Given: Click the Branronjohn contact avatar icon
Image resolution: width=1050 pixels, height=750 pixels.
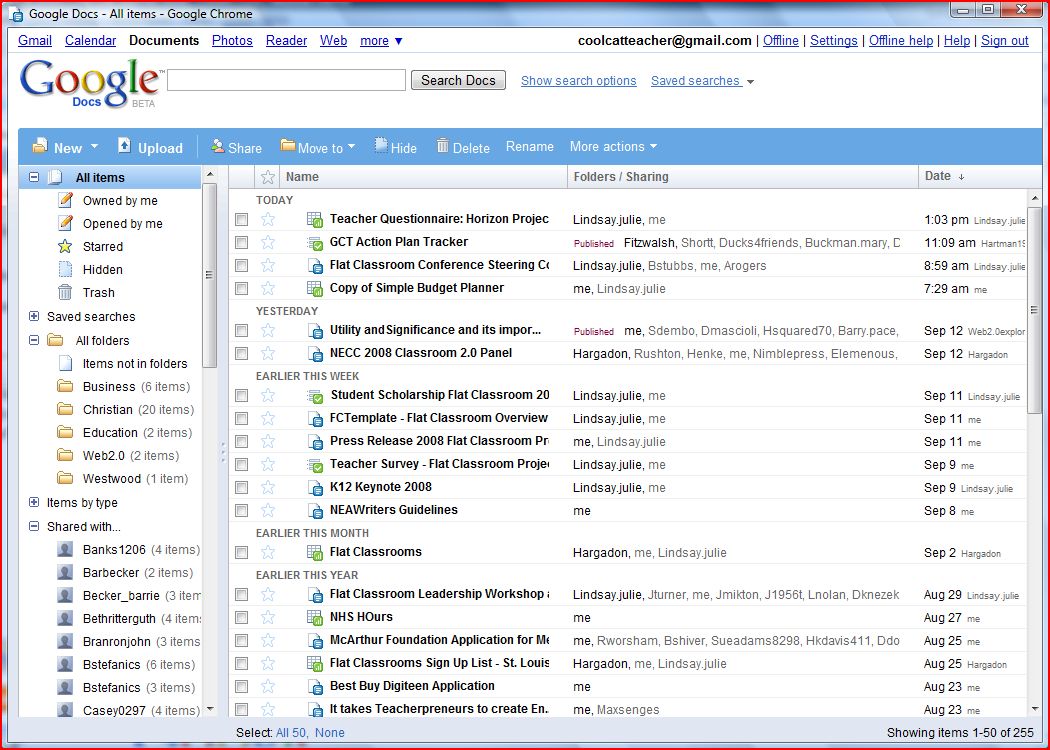Looking at the screenshot, I should tap(65, 642).
